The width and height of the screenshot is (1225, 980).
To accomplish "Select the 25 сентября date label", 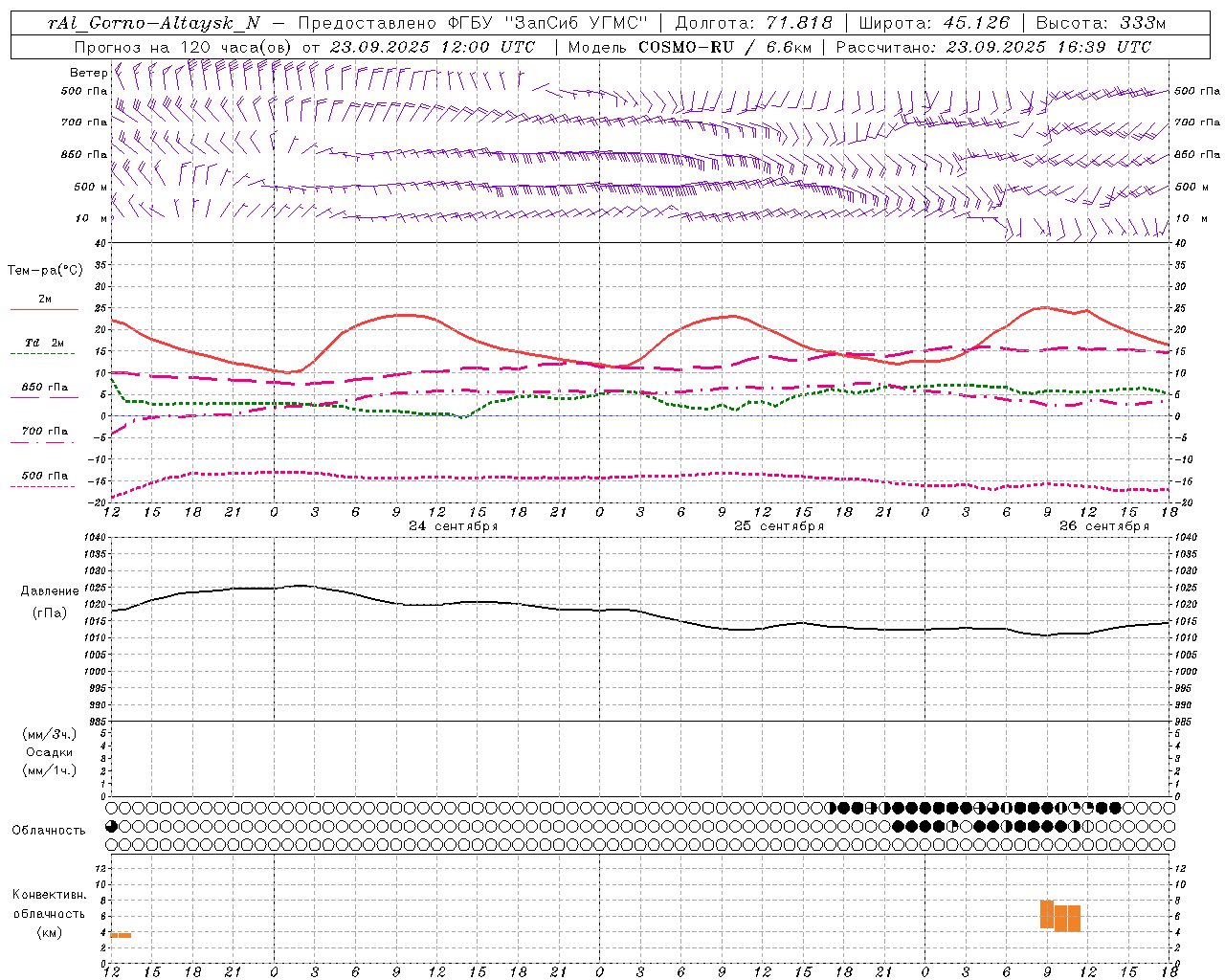I will (x=778, y=526).
